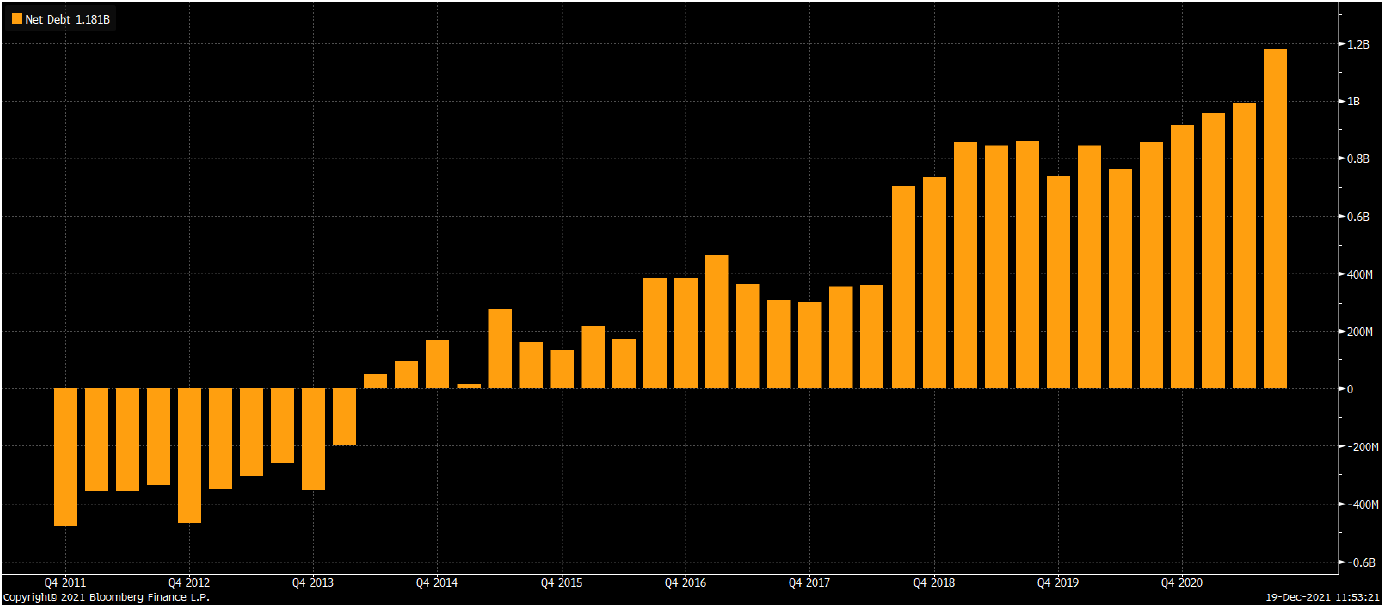The height and width of the screenshot is (607, 1385).
Task: Click the Q4 2012 net debt bar
Action: [189, 455]
